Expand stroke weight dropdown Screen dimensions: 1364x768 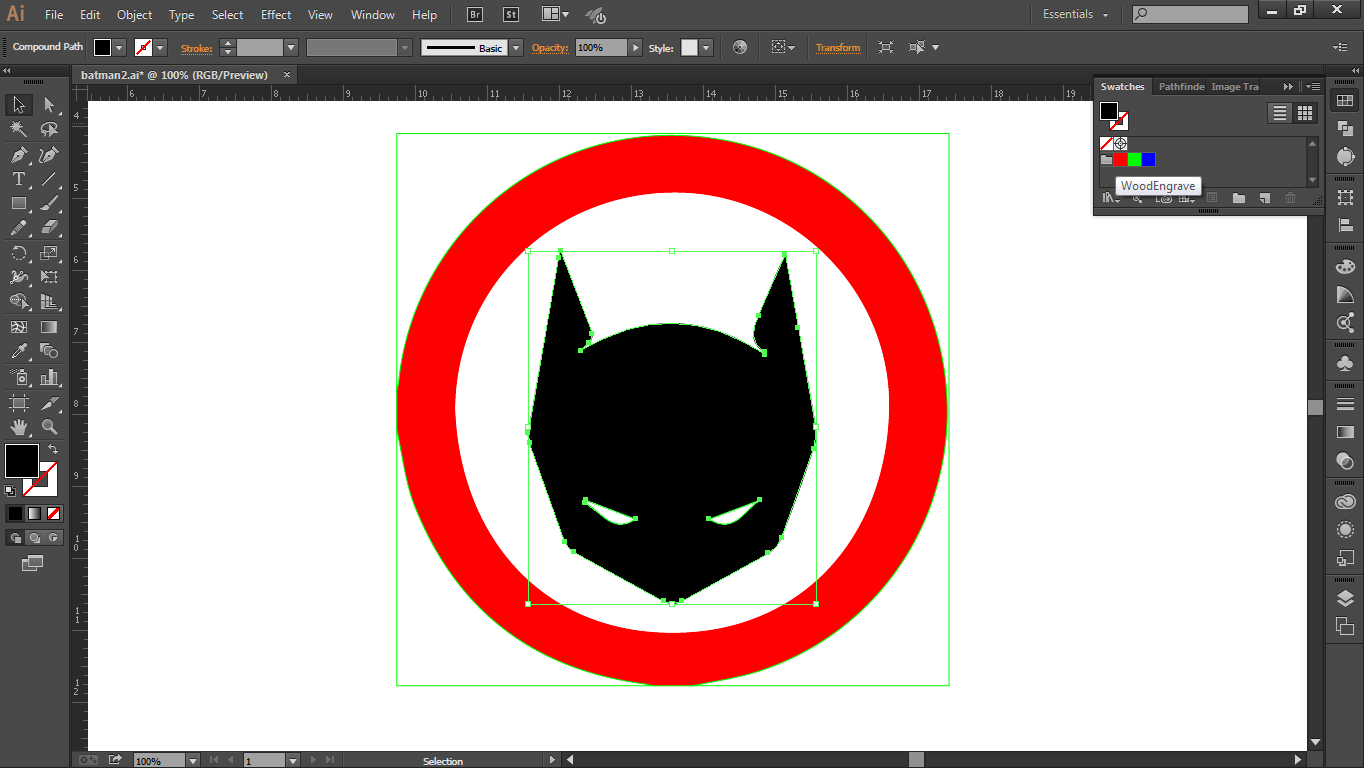click(291, 48)
